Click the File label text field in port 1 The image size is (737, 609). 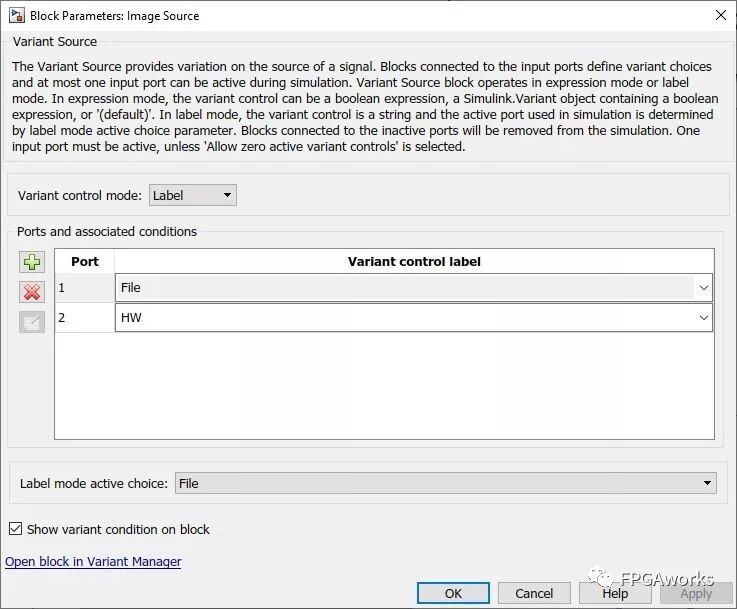(x=400, y=288)
